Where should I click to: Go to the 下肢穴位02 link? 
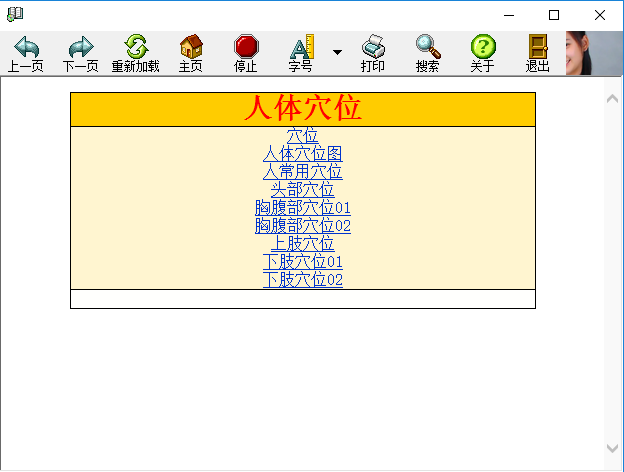(302, 280)
